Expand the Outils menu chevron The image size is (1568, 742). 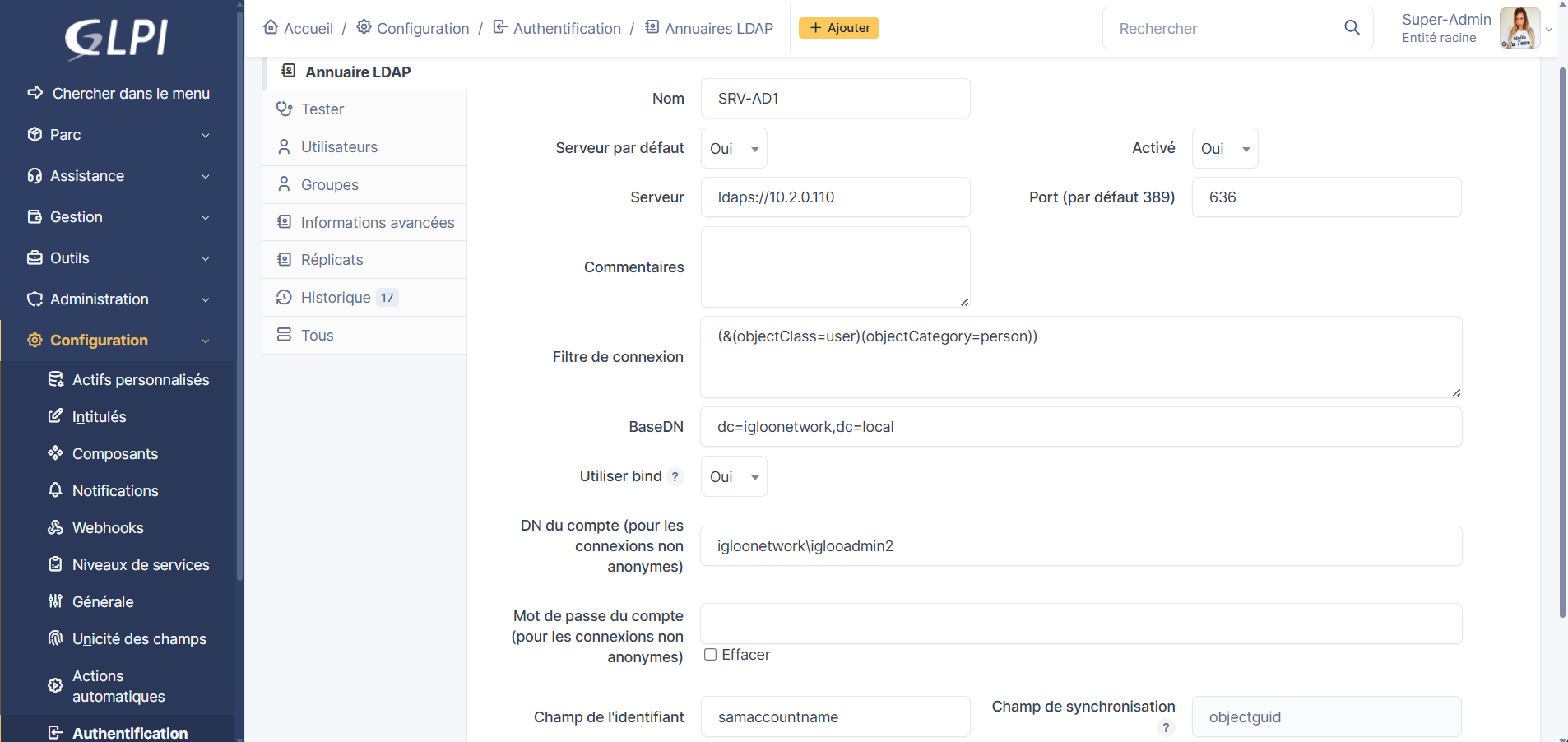(x=206, y=258)
